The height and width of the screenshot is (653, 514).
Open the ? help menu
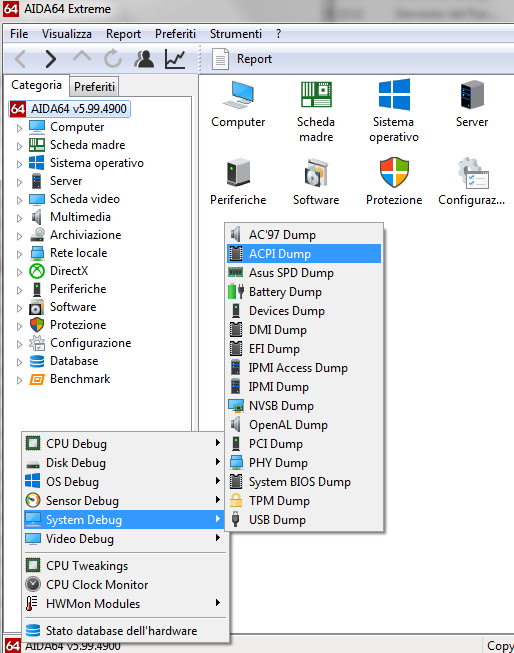(x=279, y=34)
